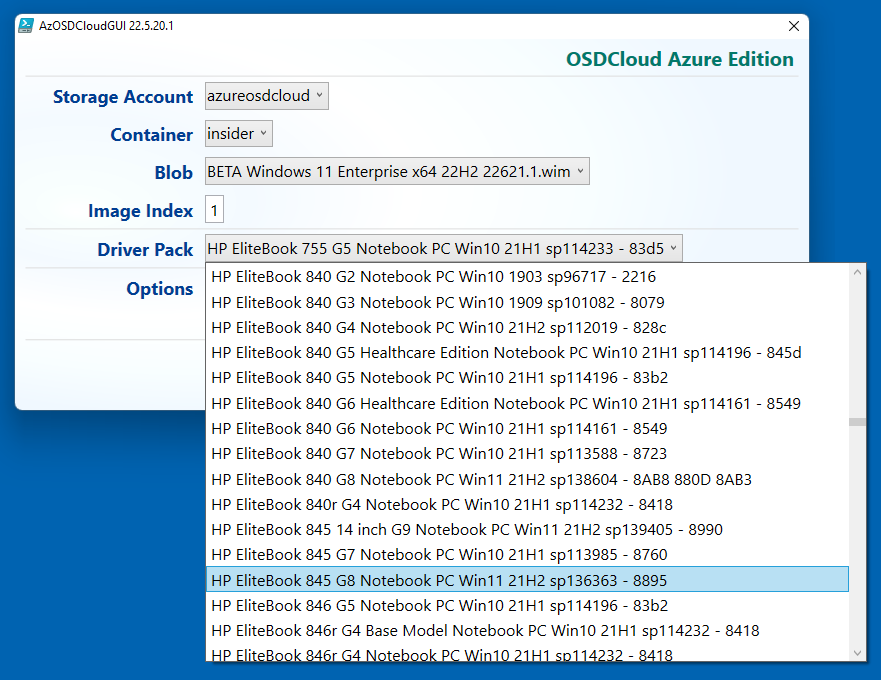Select HP EliteBook 840 G4 sp112019 driver pack
The width and height of the screenshot is (881, 680).
[x=527, y=328]
